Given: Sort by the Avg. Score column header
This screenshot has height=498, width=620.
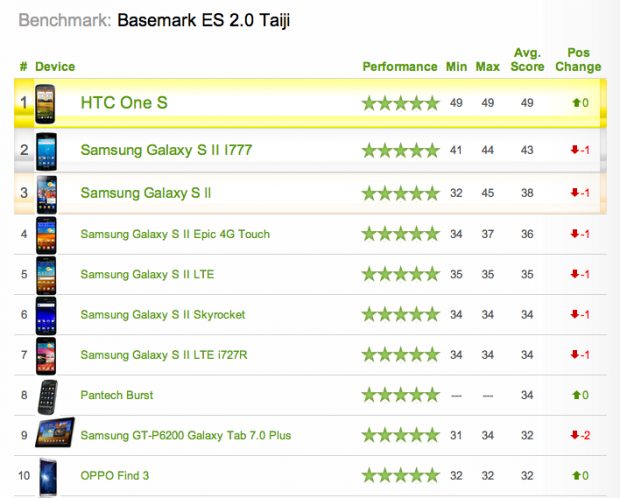Looking at the screenshot, I should point(527,60).
